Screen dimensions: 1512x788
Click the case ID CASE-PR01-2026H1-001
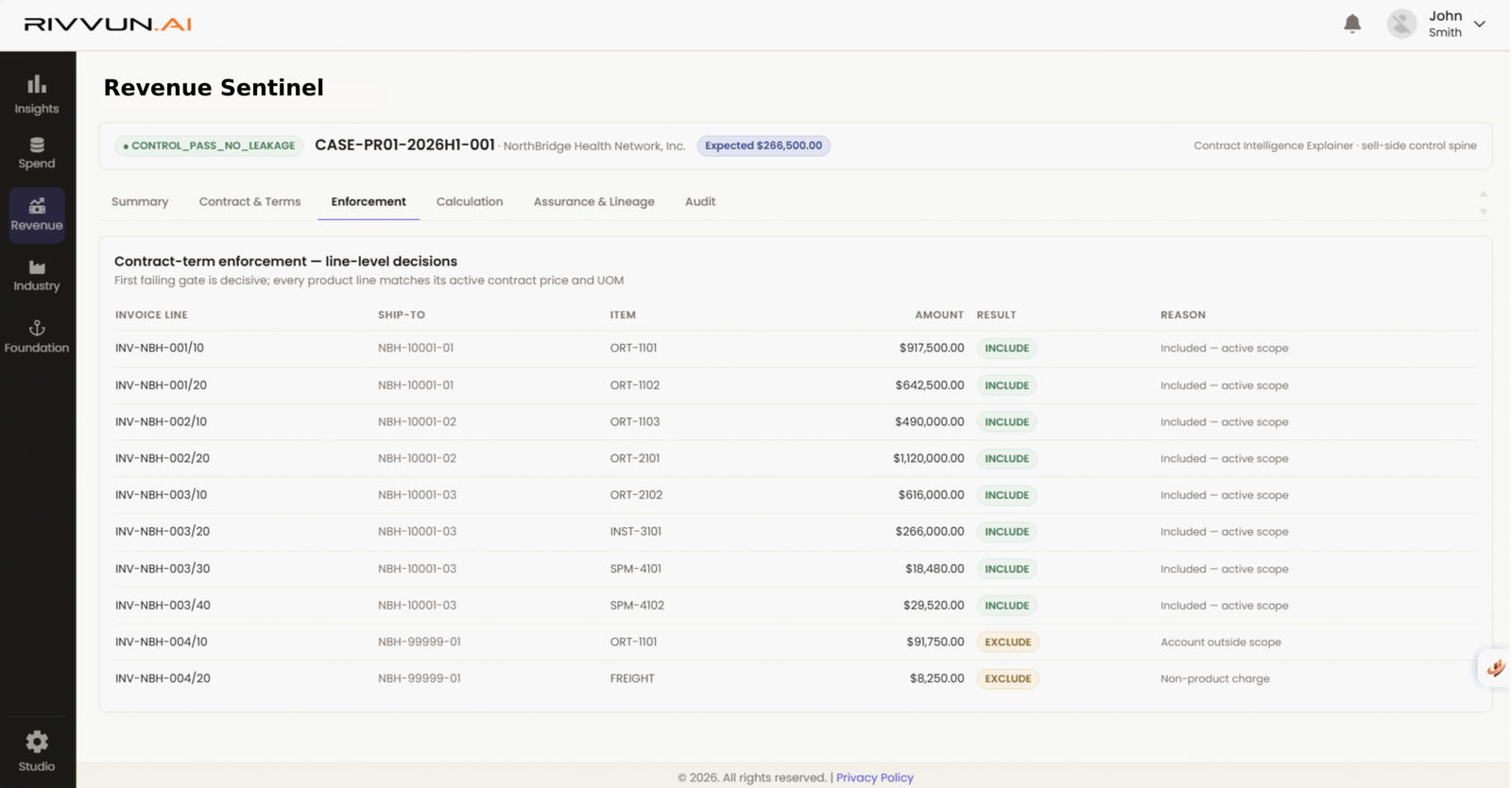coord(404,145)
